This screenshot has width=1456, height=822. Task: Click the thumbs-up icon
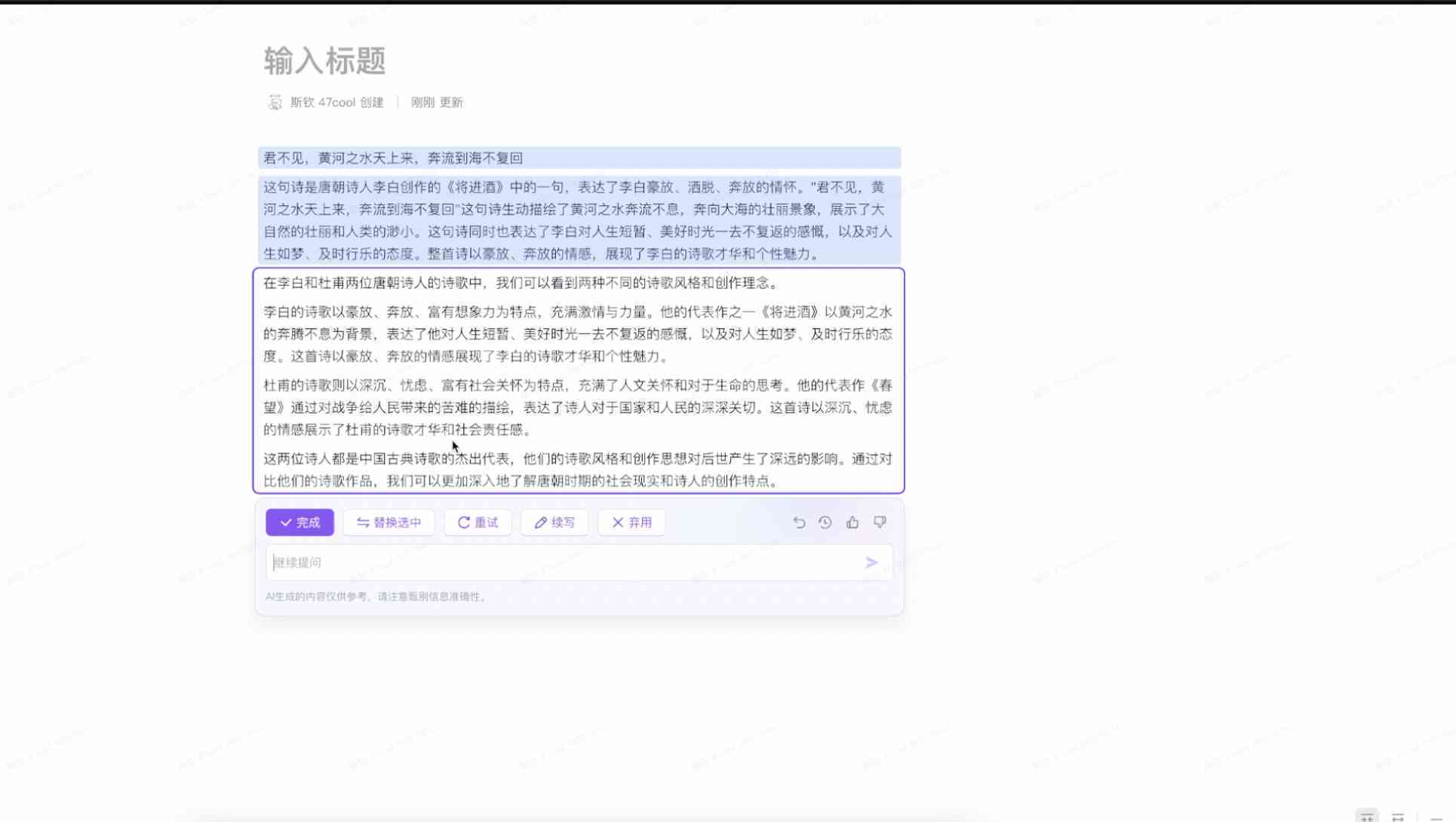[x=852, y=523]
